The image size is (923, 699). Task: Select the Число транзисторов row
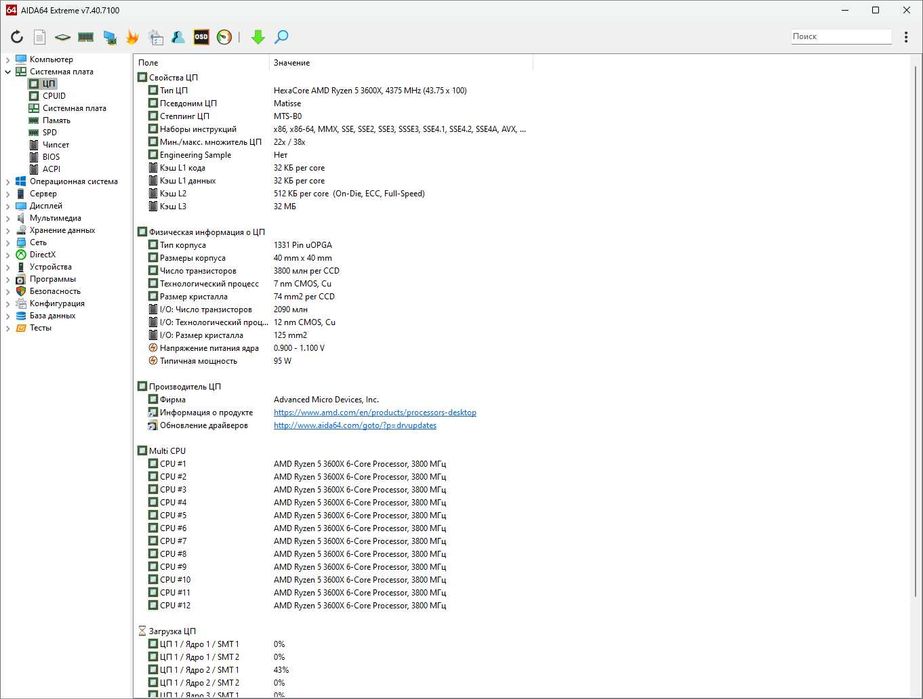click(x=336, y=271)
